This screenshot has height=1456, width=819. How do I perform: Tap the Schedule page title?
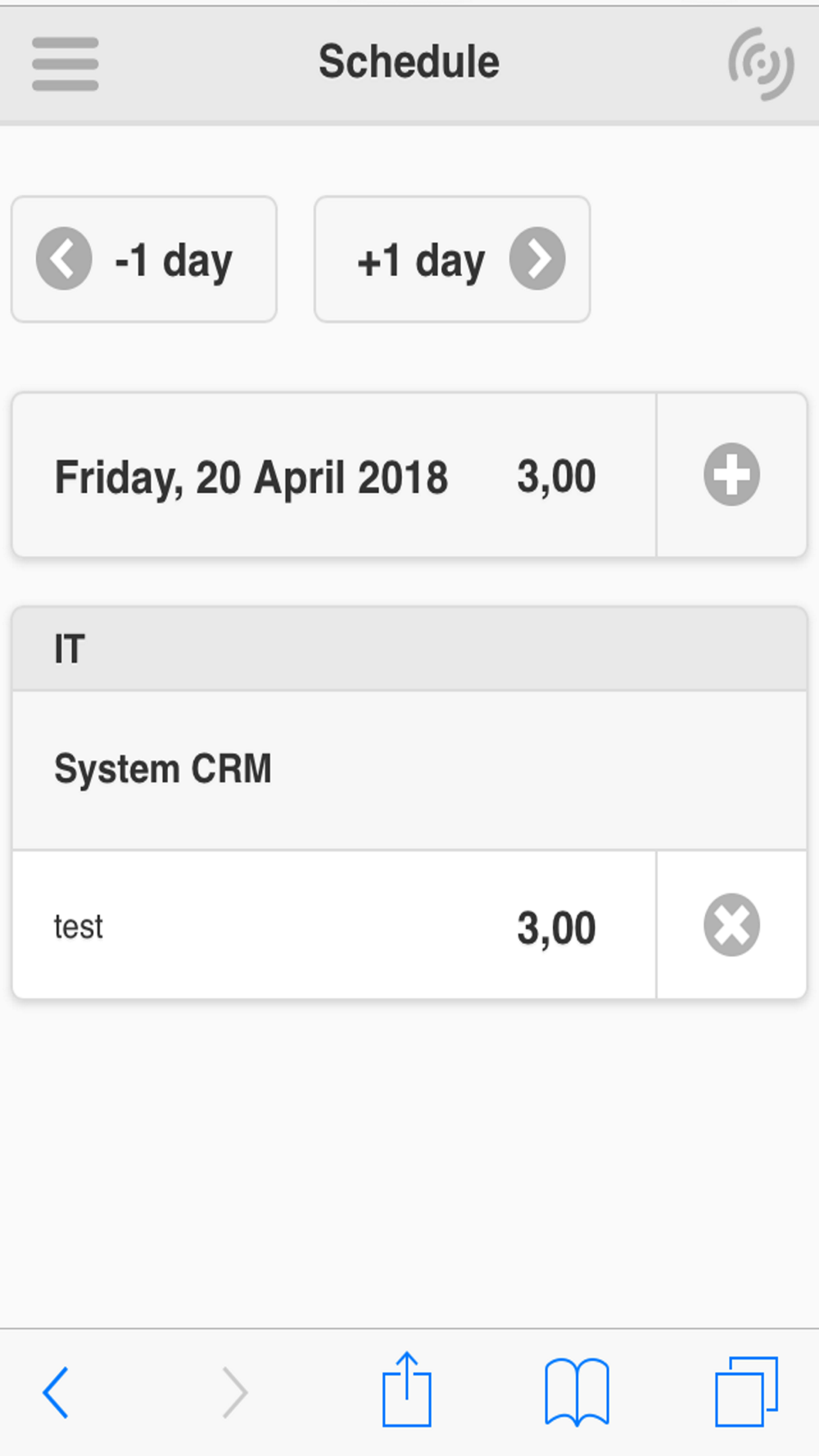pyautogui.click(x=409, y=62)
